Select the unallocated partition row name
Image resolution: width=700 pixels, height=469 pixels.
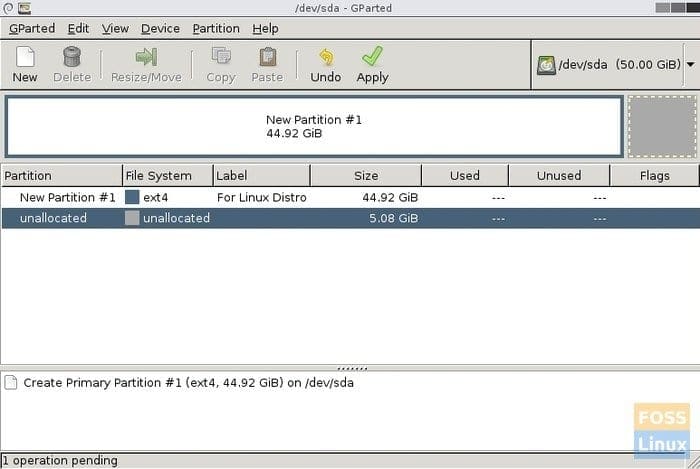coord(54,218)
